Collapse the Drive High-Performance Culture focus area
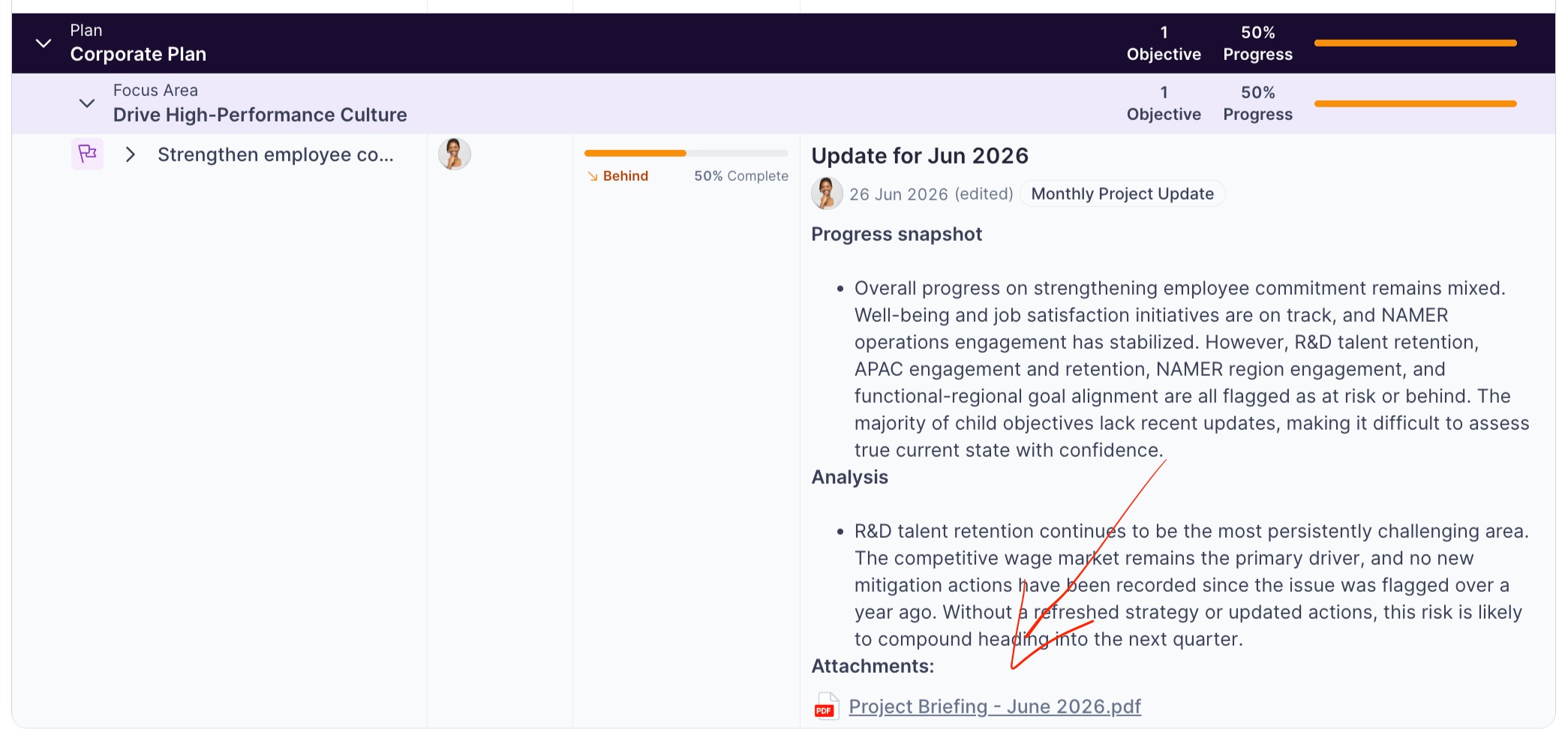This screenshot has height=741, width=1568. (87, 103)
